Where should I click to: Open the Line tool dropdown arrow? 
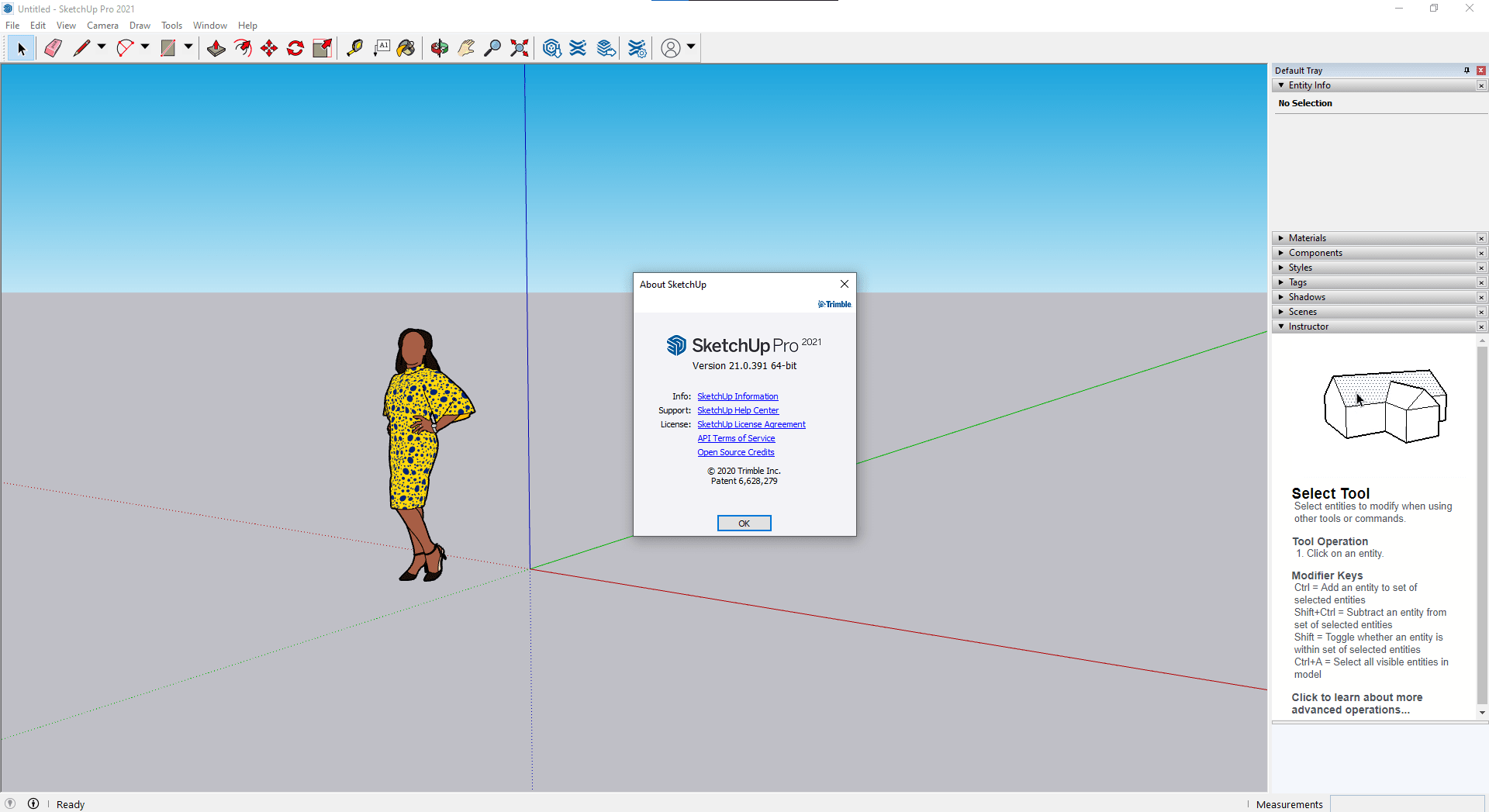click(x=102, y=47)
